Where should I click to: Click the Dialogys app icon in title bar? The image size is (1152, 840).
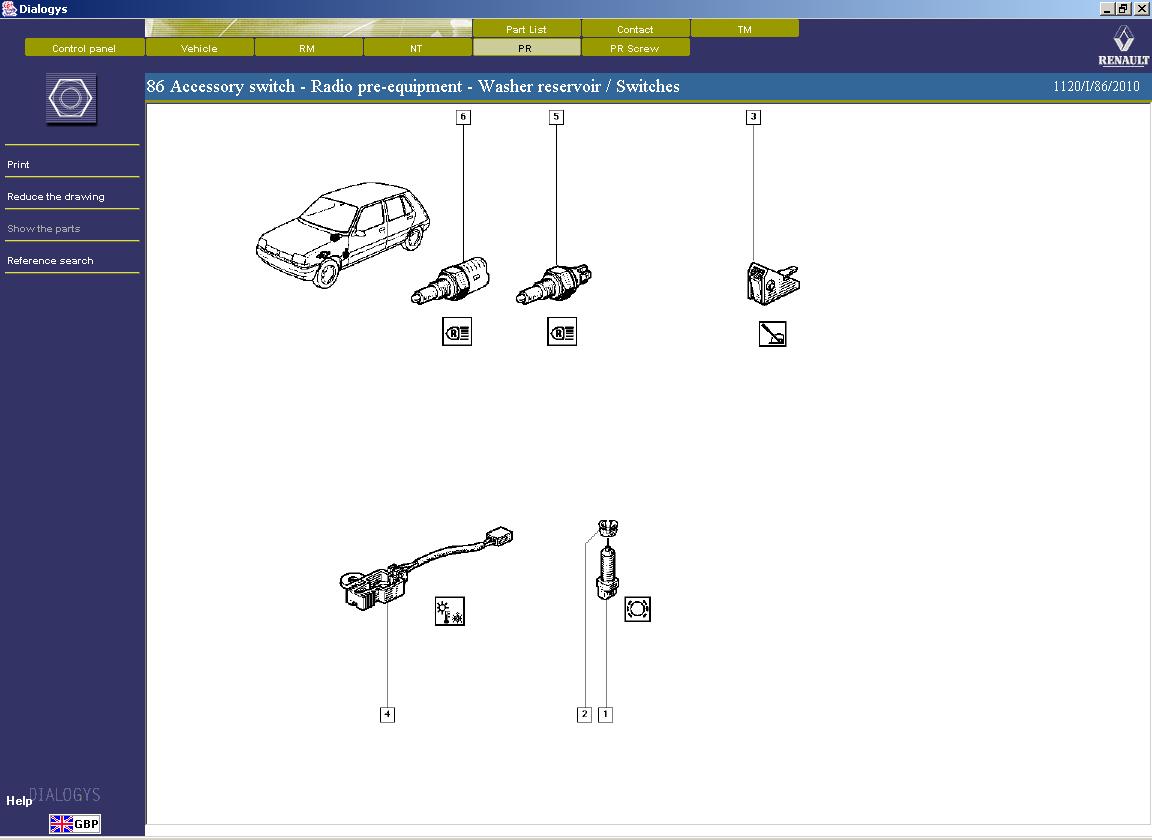pos(9,9)
